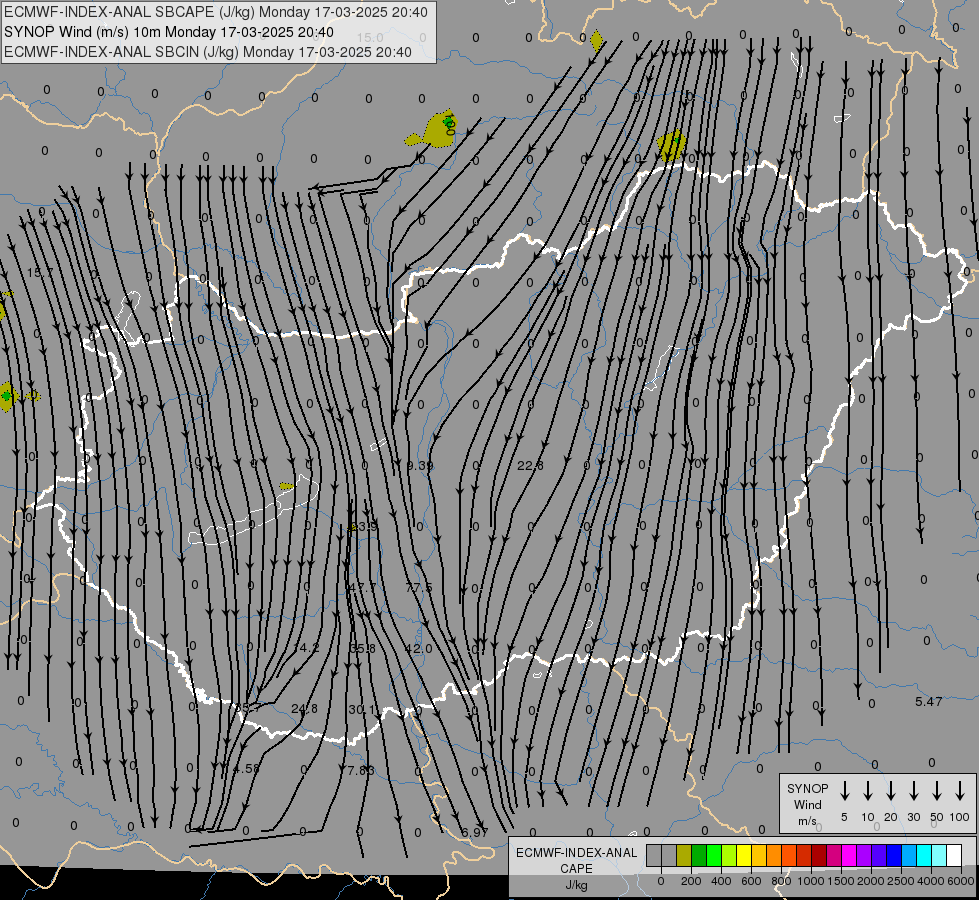979x900 pixels.
Task: Click the olive CAPE patch touching the white border
Action: pyautogui.click(x=672, y=147)
